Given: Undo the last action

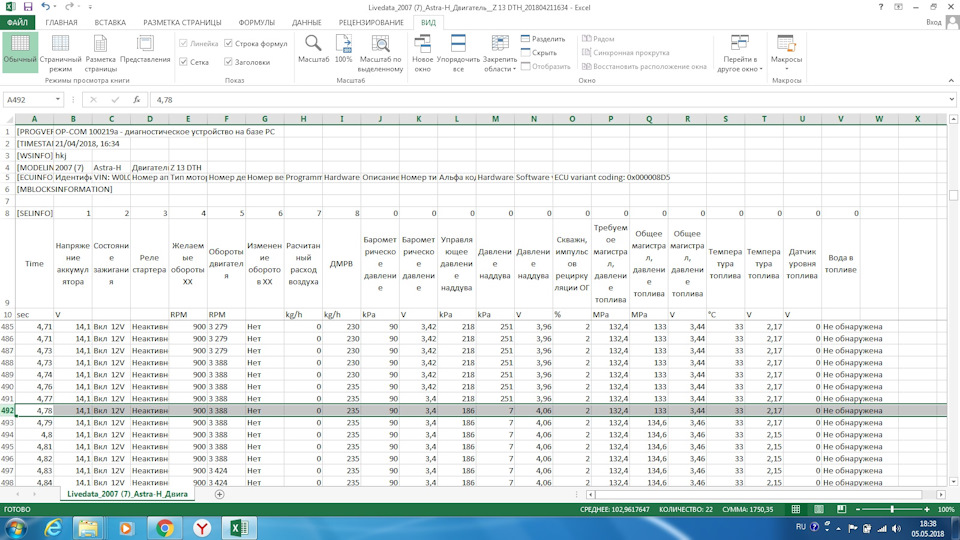Looking at the screenshot, I should [45, 7].
